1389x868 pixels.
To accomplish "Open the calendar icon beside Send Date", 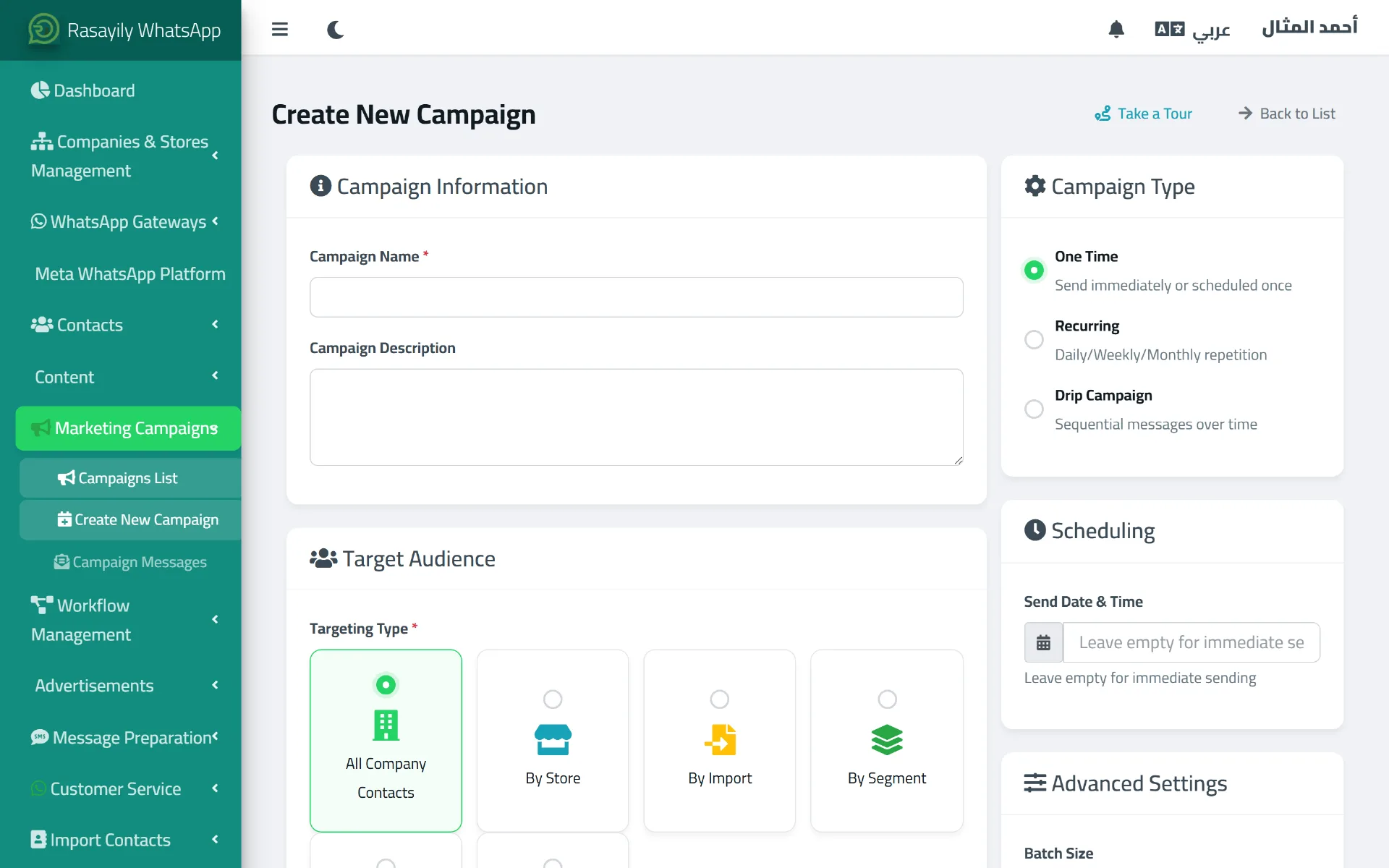I will (x=1043, y=642).
